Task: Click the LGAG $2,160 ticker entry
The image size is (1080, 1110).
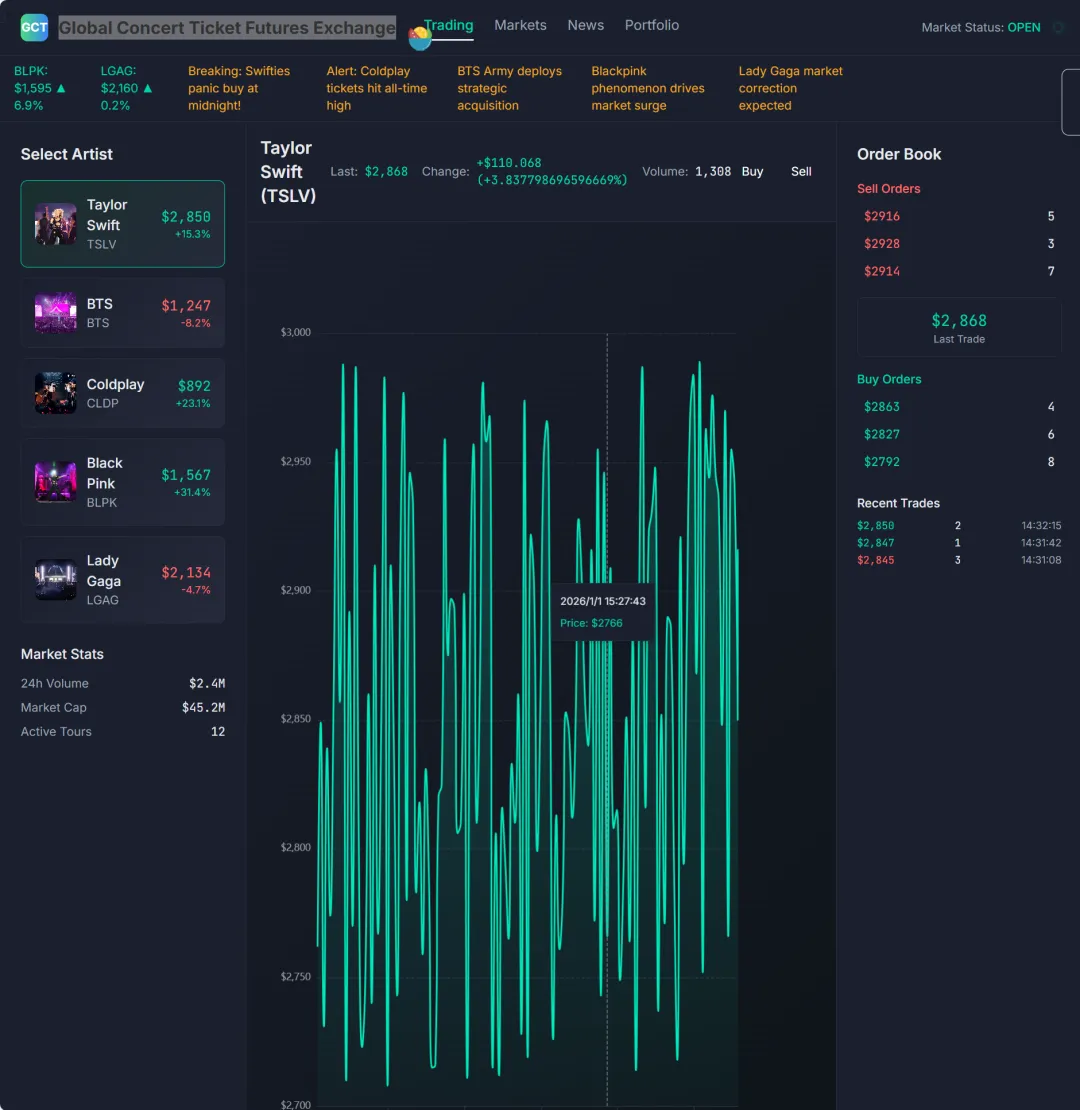Action: [x=127, y=88]
